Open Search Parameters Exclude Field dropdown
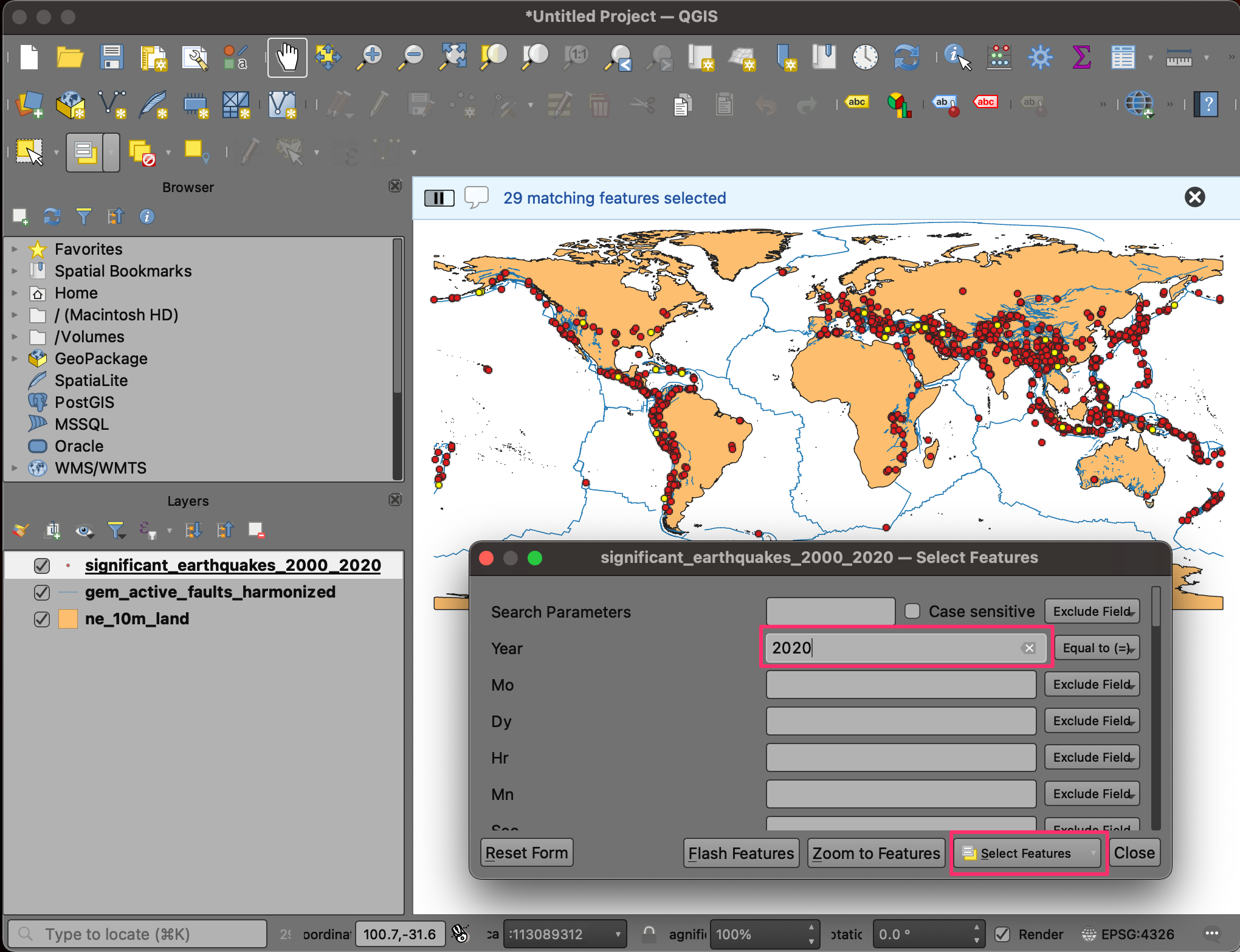Viewport: 1240px width, 952px height. pyautogui.click(x=1092, y=611)
